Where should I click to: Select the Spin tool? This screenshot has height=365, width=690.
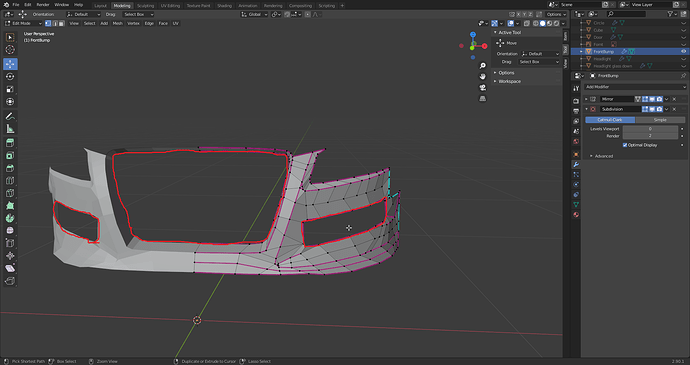(x=10, y=218)
